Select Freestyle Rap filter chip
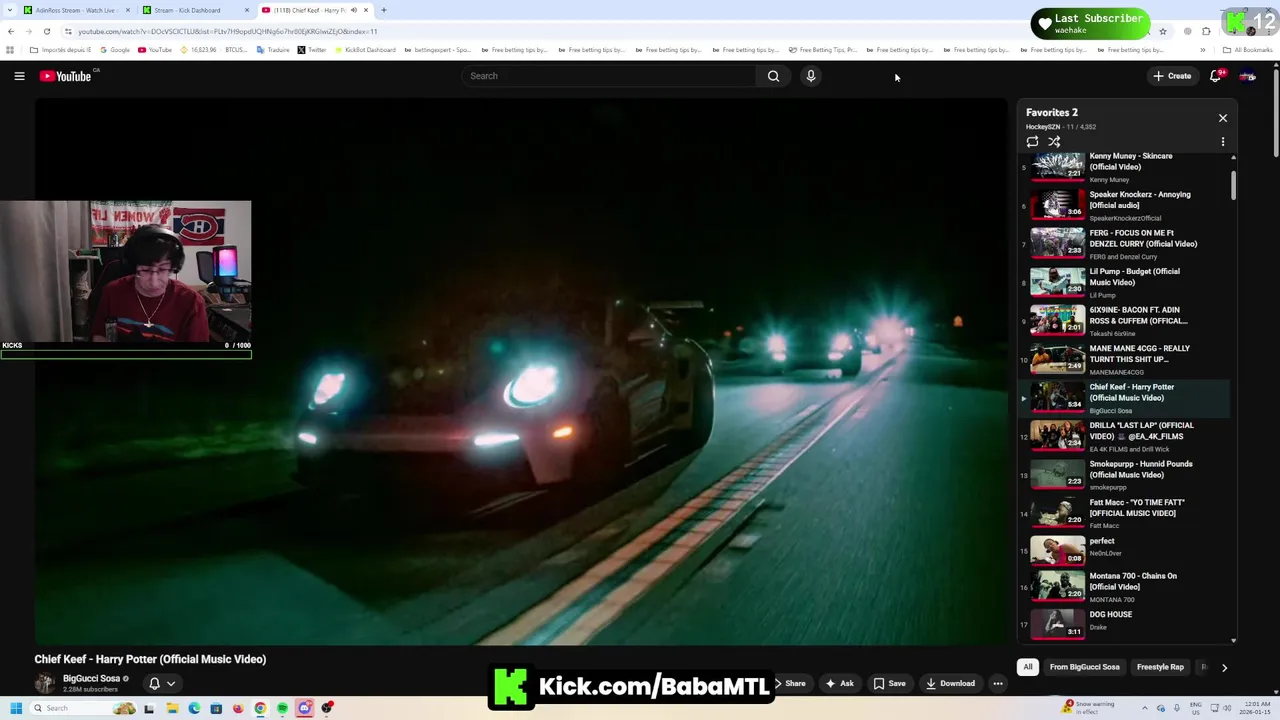Image resolution: width=1280 pixels, height=720 pixels. [1160, 667]
